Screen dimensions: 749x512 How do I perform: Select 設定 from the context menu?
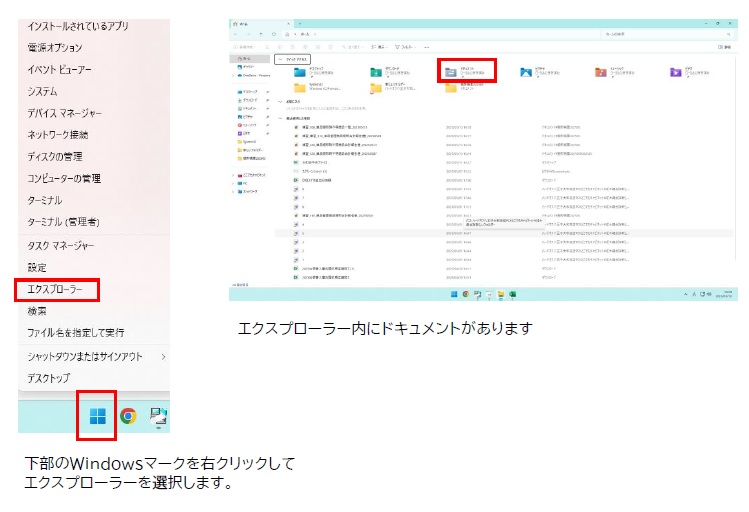coord(37,268)
